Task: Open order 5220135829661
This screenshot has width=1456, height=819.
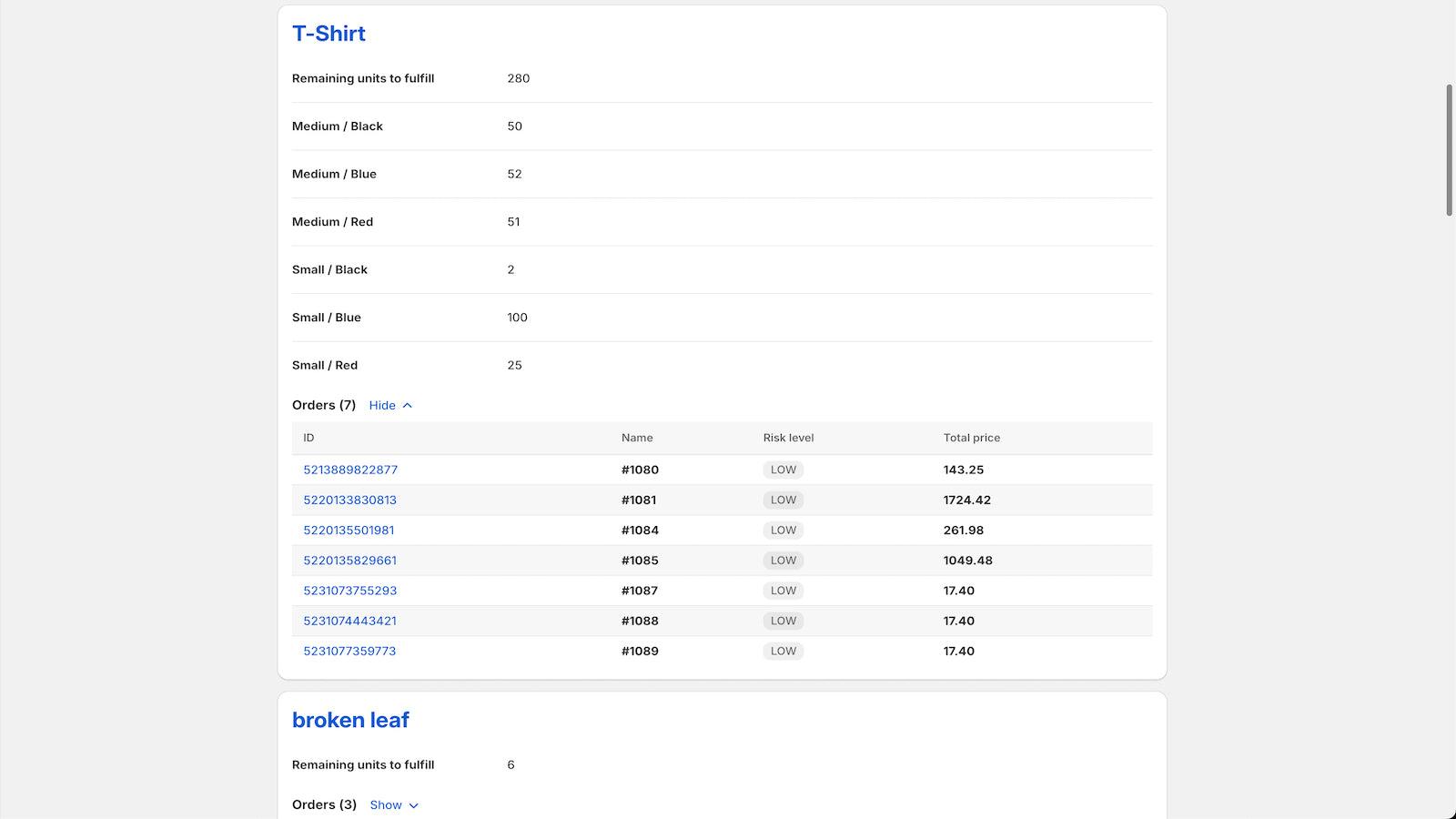Action: pos(349,560)
